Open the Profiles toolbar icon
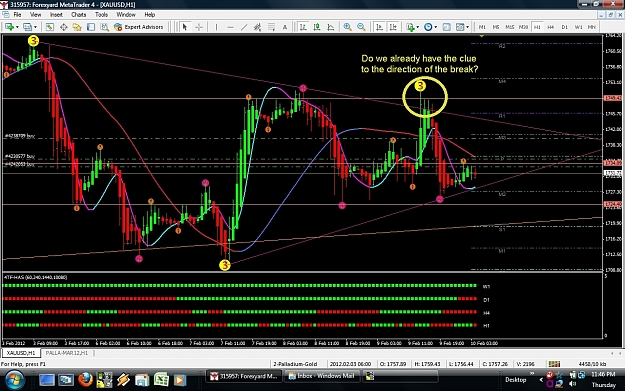625x391 pixels. 27,27
